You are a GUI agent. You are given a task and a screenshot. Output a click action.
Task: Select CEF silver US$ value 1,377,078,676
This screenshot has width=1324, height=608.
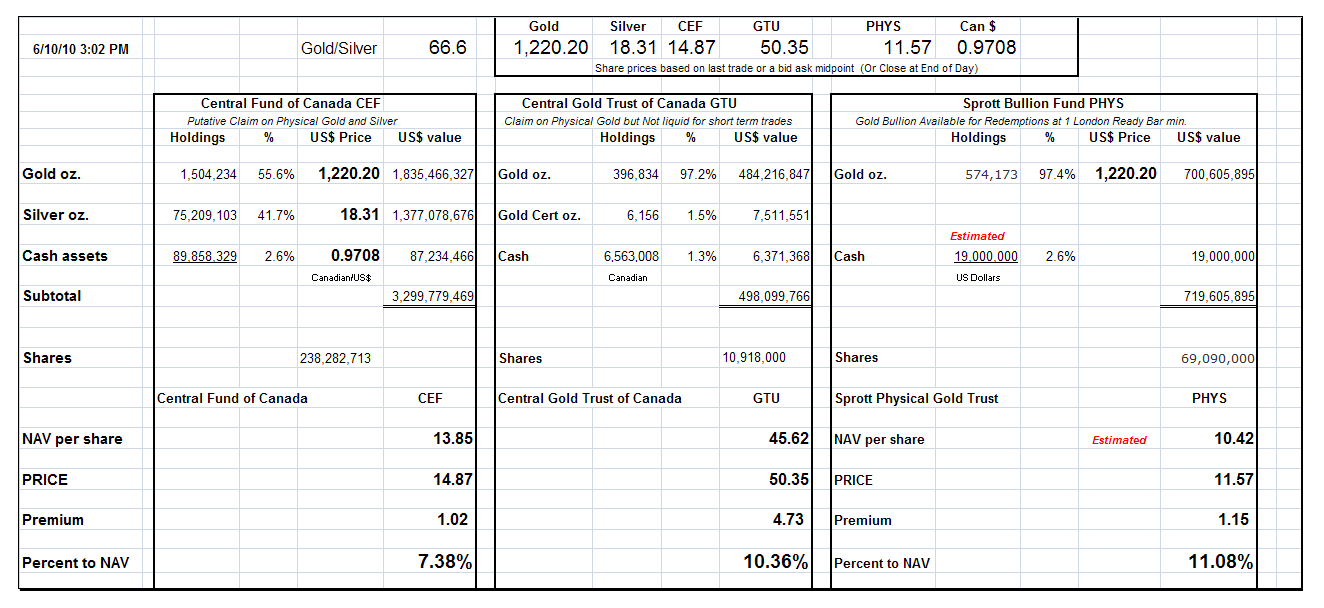click(x=433, y=215)
